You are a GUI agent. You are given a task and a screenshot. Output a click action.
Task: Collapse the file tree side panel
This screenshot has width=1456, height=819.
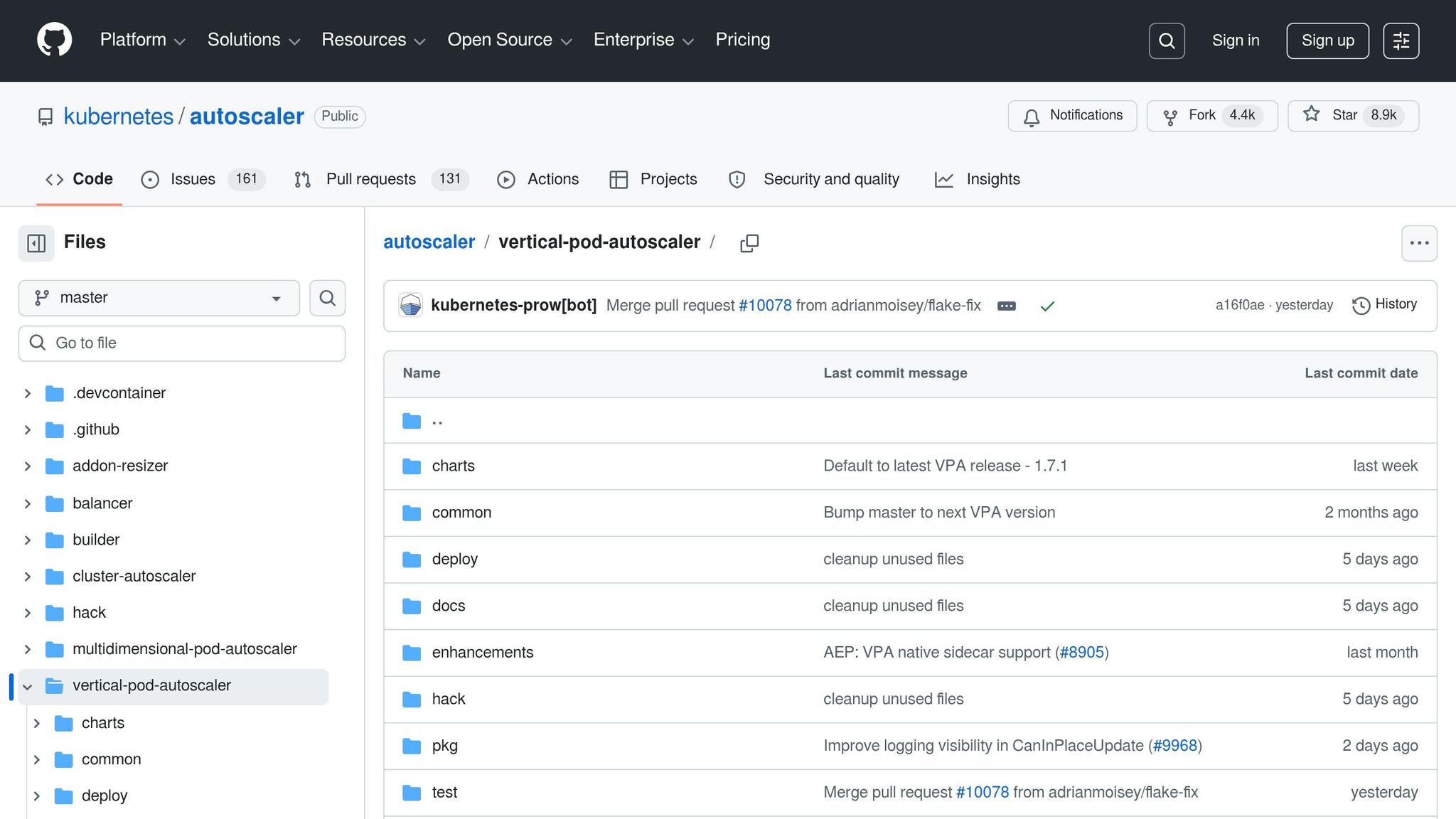[x=36, y=243]
